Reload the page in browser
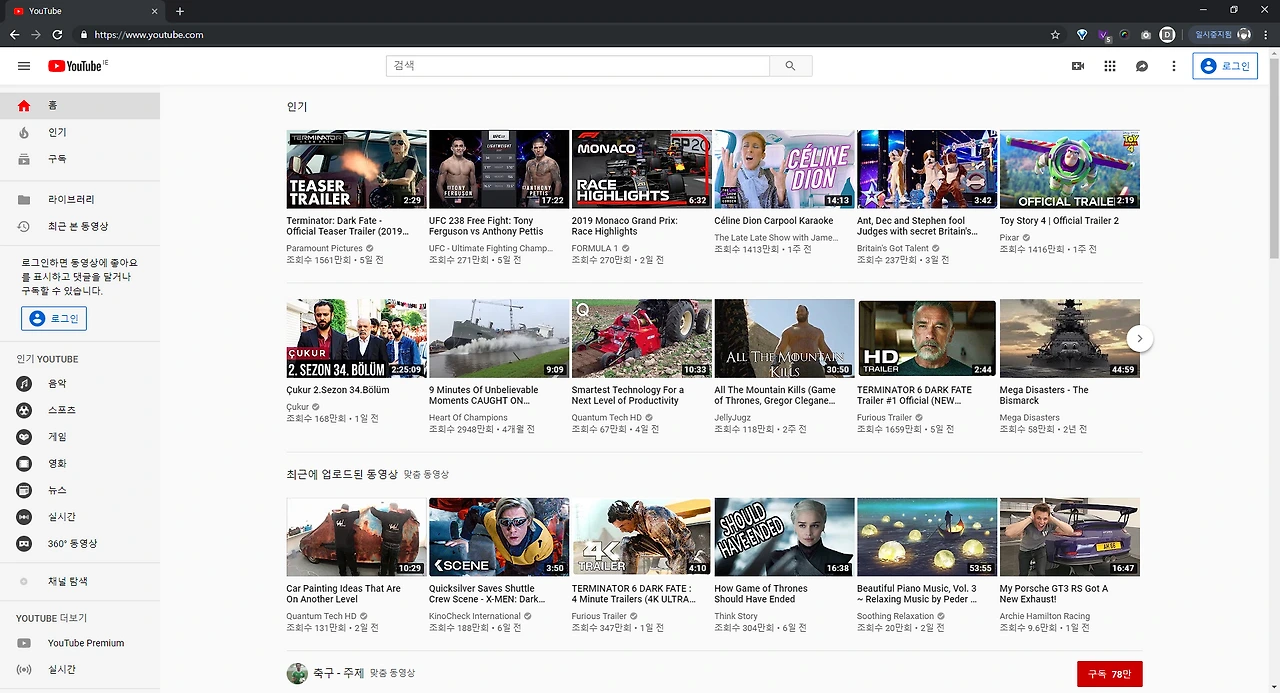 57,34
